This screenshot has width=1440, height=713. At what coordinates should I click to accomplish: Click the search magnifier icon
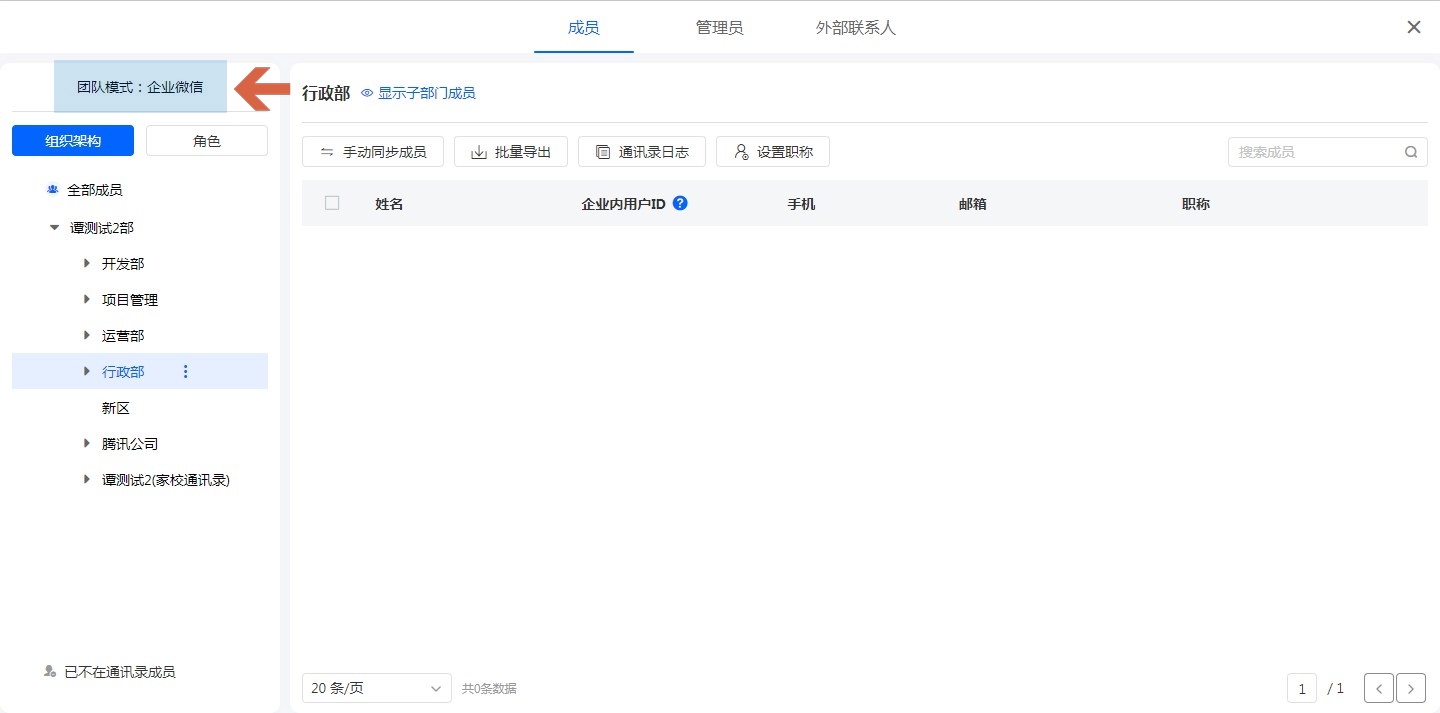(1411, 152)
